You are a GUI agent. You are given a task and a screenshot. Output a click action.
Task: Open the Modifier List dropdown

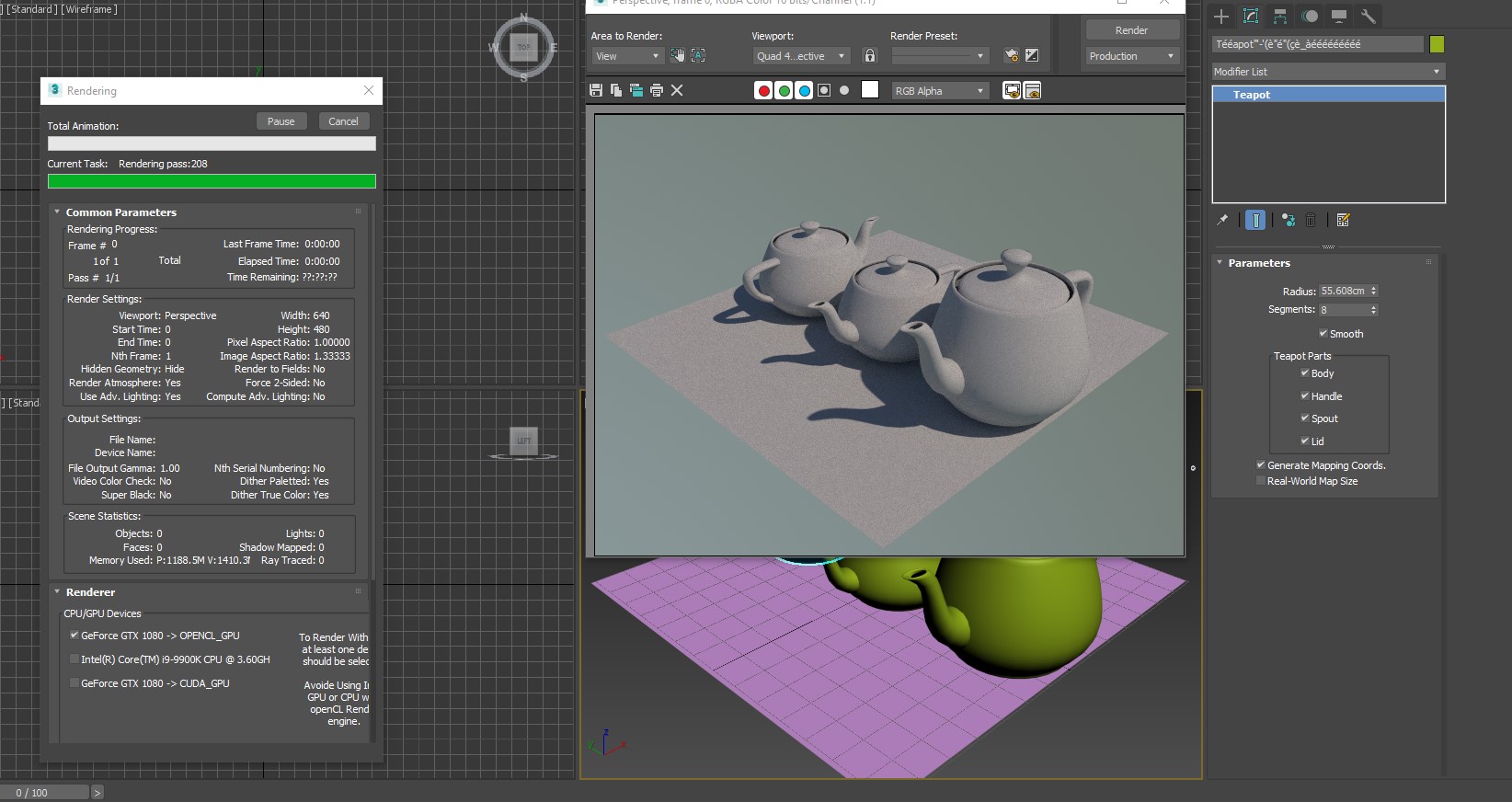[1327, 72]
